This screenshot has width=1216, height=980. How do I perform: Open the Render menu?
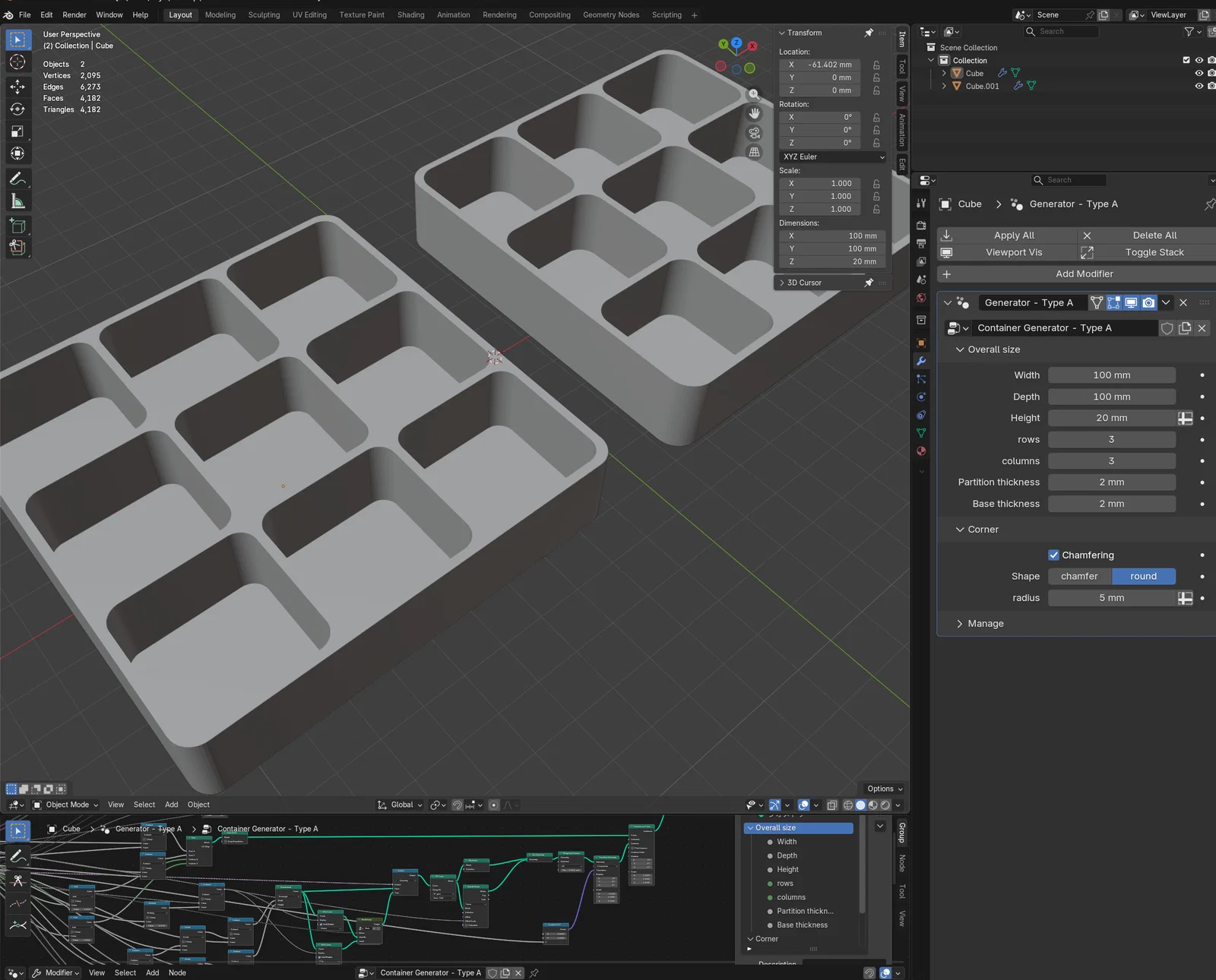(x=74, y=14)
